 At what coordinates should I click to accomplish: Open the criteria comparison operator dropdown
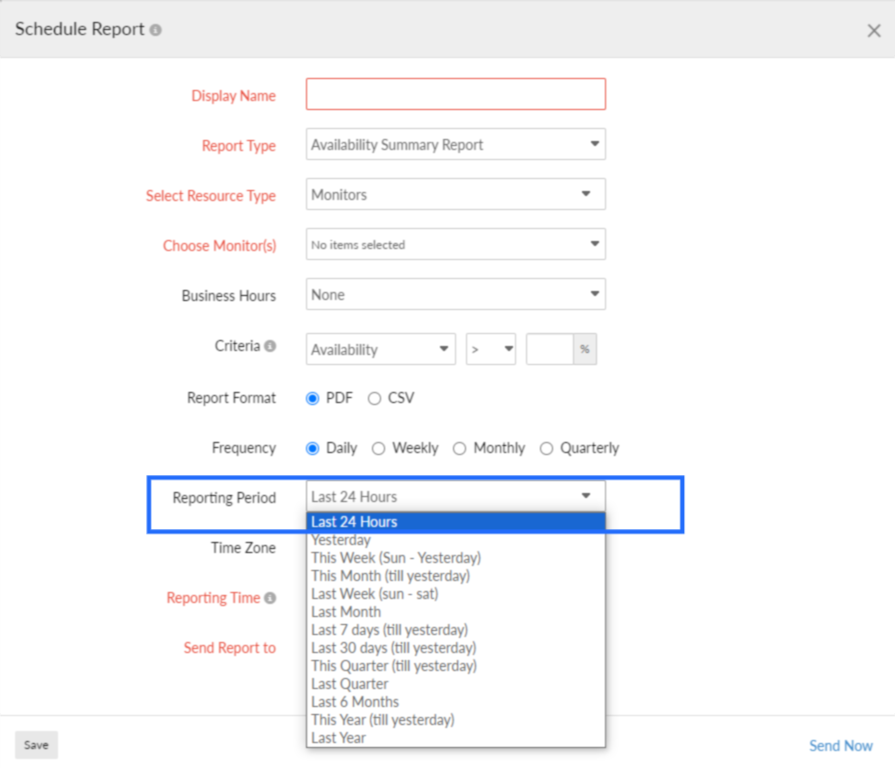(x=491, y=349)
